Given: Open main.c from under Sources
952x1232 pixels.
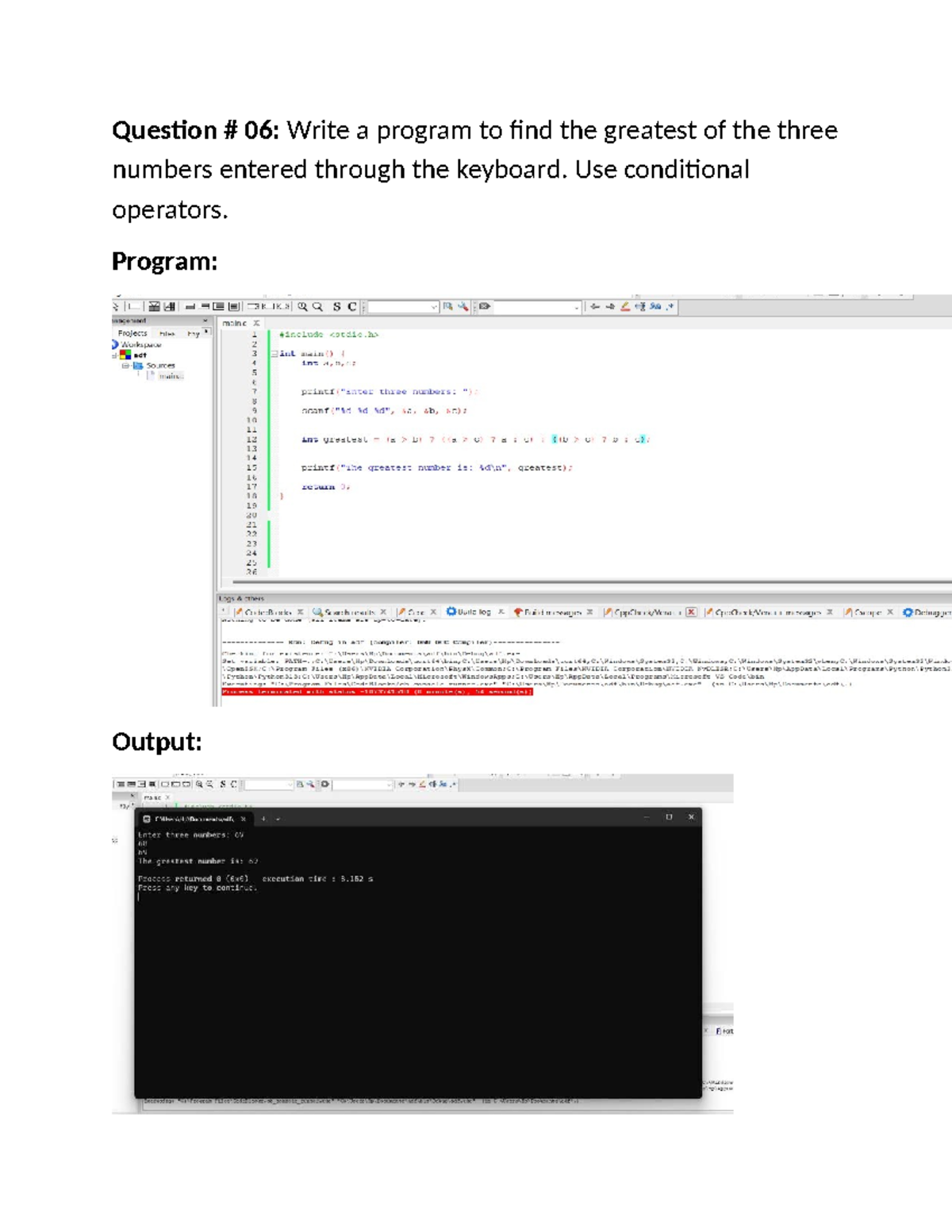Looking at the screenshot, I should tap(171, 376).
